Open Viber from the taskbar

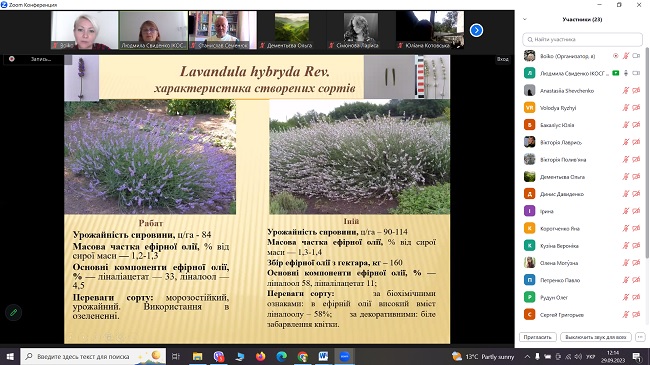pos(218,356)
